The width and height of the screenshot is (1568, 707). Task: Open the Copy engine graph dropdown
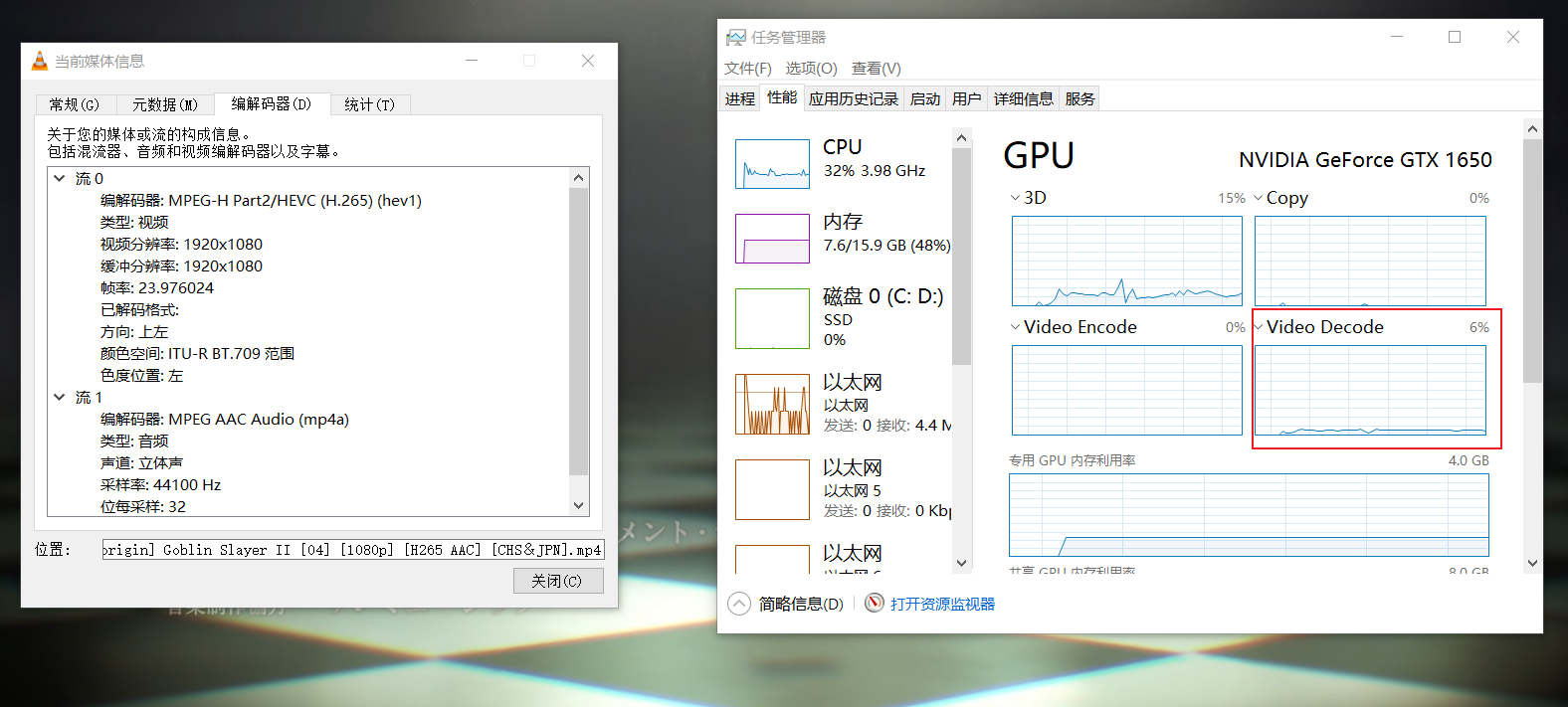[x=1259, y=198]
